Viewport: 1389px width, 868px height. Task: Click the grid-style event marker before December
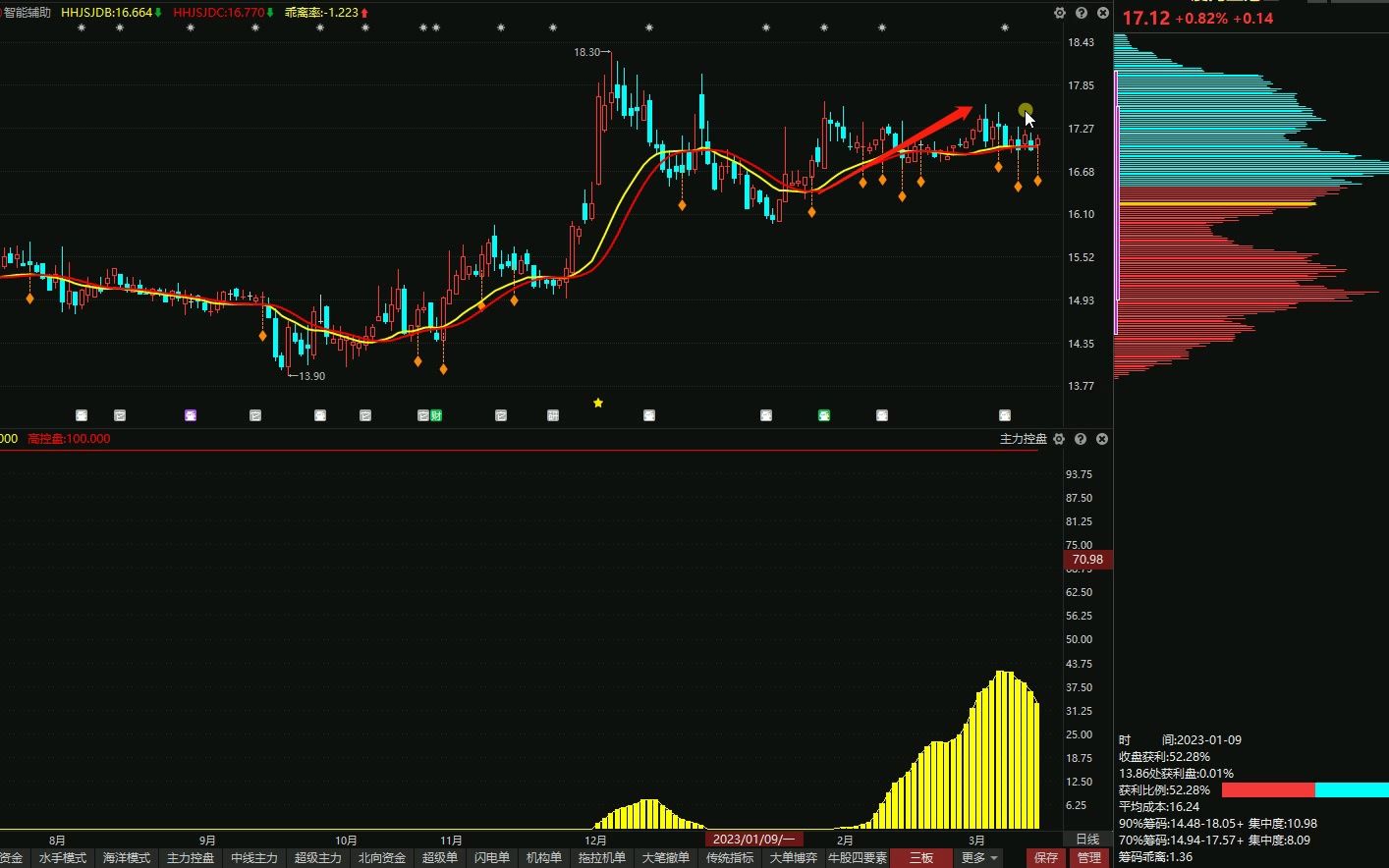[x=553, y=415]
